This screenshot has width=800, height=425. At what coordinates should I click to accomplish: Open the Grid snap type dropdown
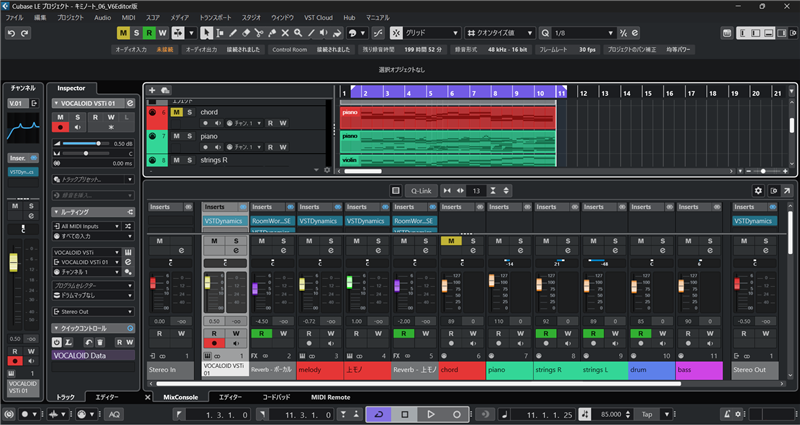(x=432, y=33)
